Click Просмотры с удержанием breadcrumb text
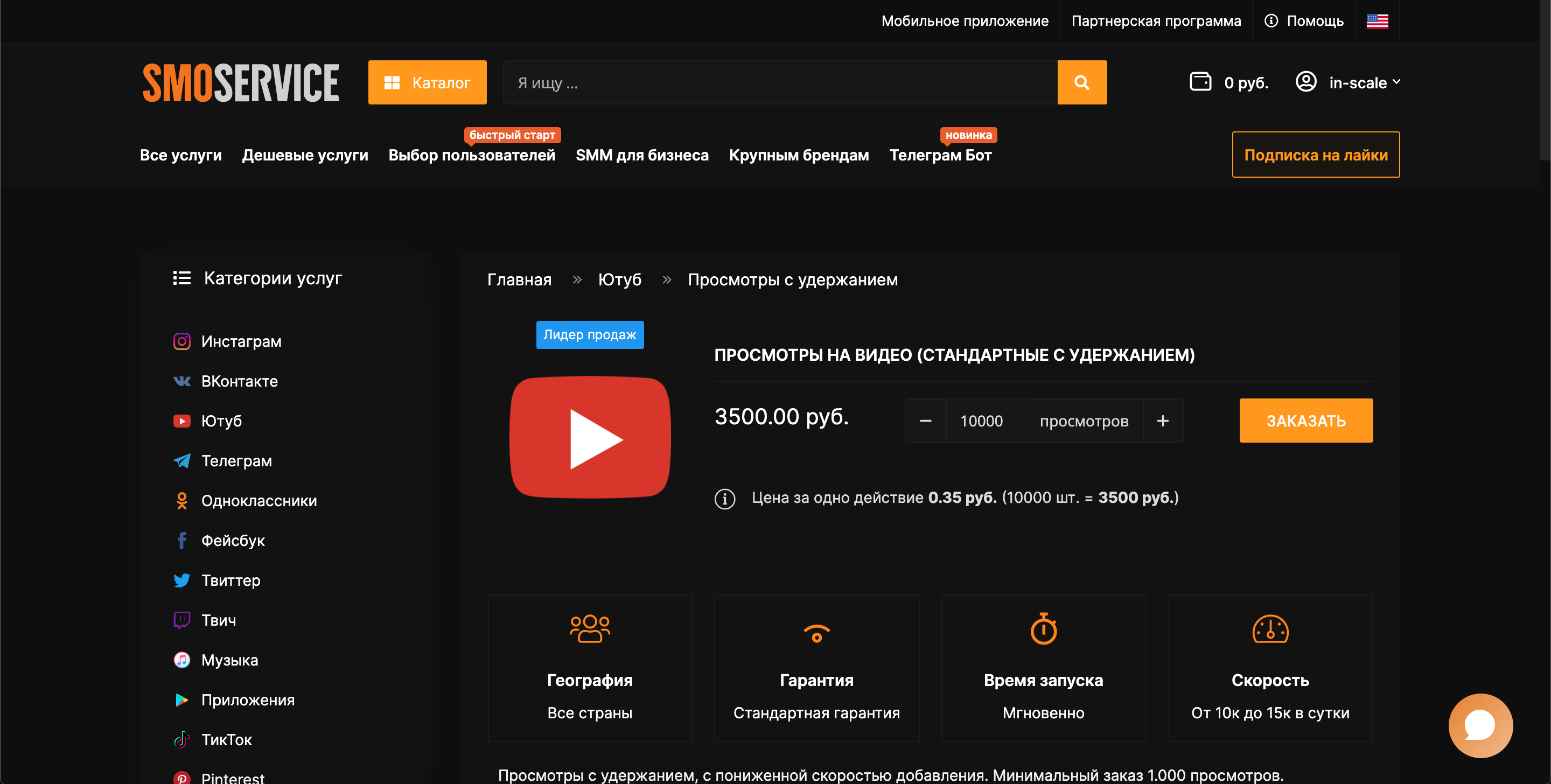Image resolution: width=1551 pixels, height=784 pixels. pyautogui.click(x=792, y=279)
